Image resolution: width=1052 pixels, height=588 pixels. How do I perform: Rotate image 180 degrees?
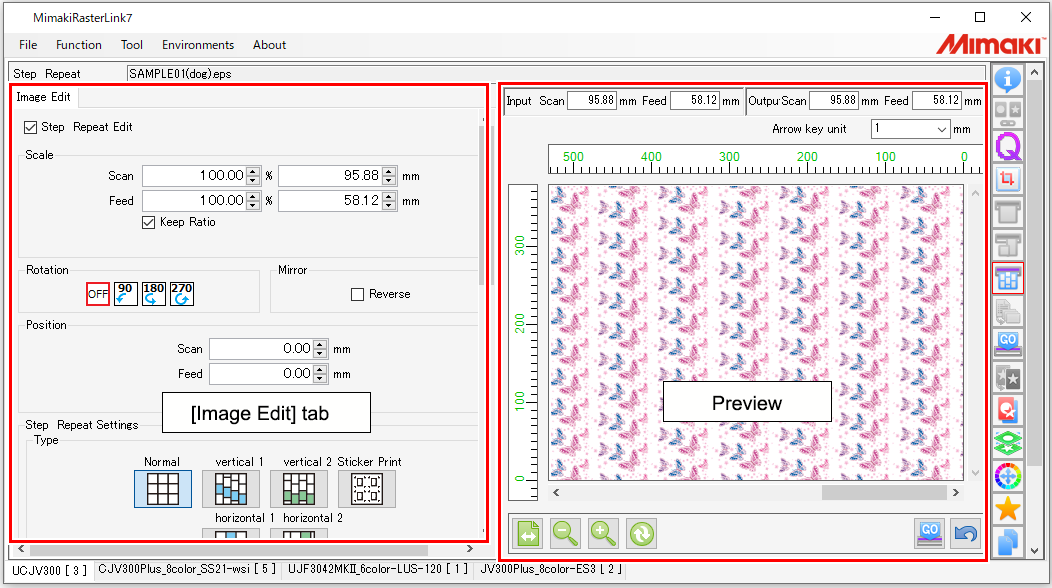(x=154, y=293)
